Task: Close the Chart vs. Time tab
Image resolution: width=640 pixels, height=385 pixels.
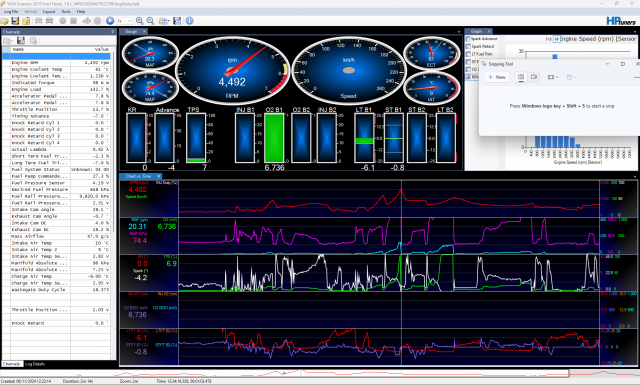Action: pos(159,176)
